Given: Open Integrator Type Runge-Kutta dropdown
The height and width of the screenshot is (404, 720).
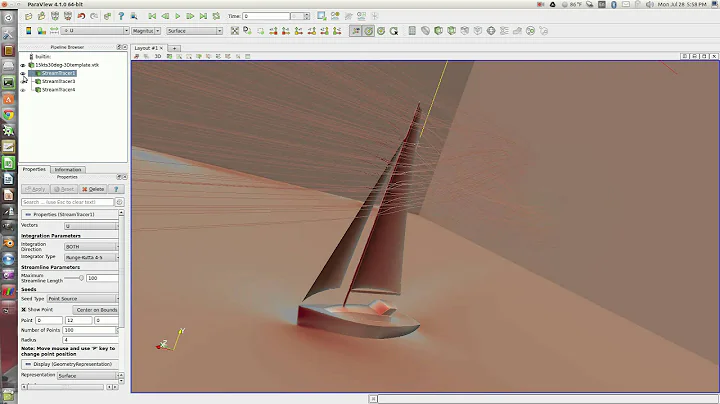Looking at the screenshot, I should tap(91, 258).
